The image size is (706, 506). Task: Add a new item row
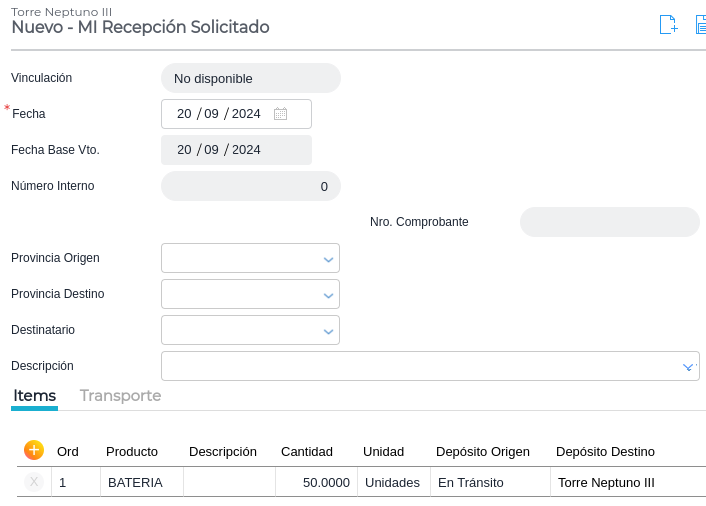coord(34,451)
